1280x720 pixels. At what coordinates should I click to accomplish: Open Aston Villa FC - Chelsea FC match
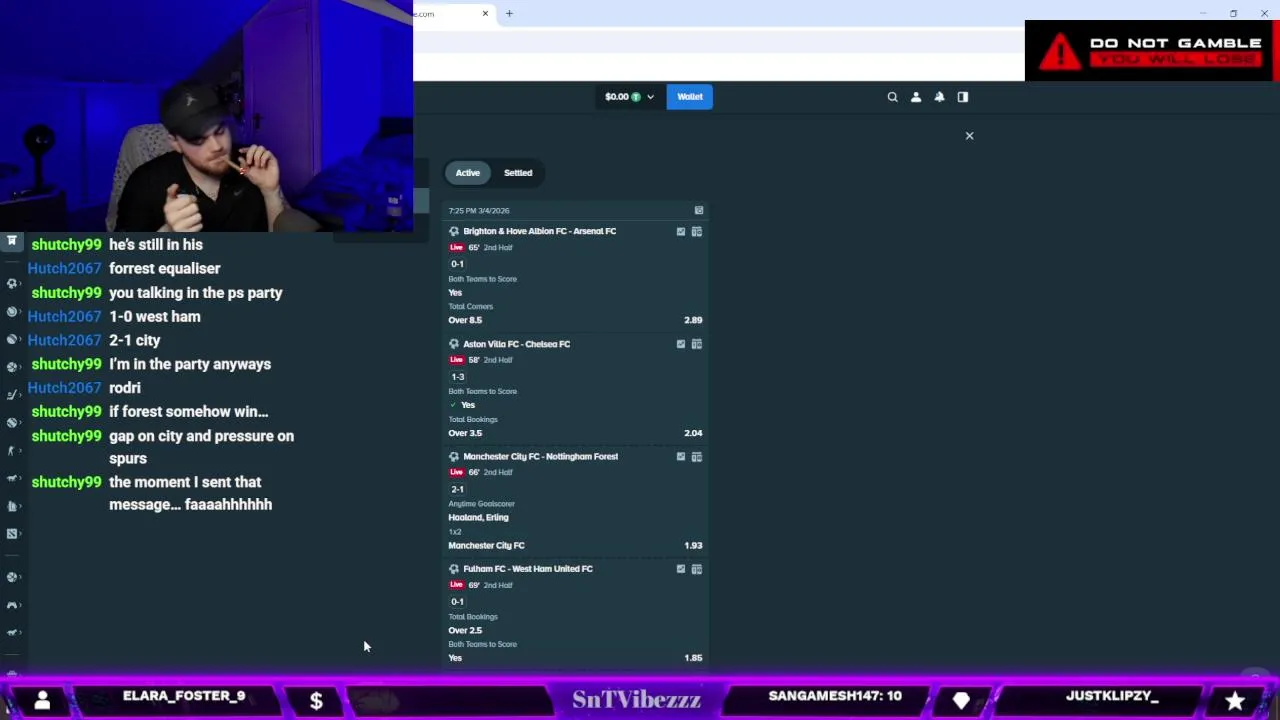coord(517,344)
